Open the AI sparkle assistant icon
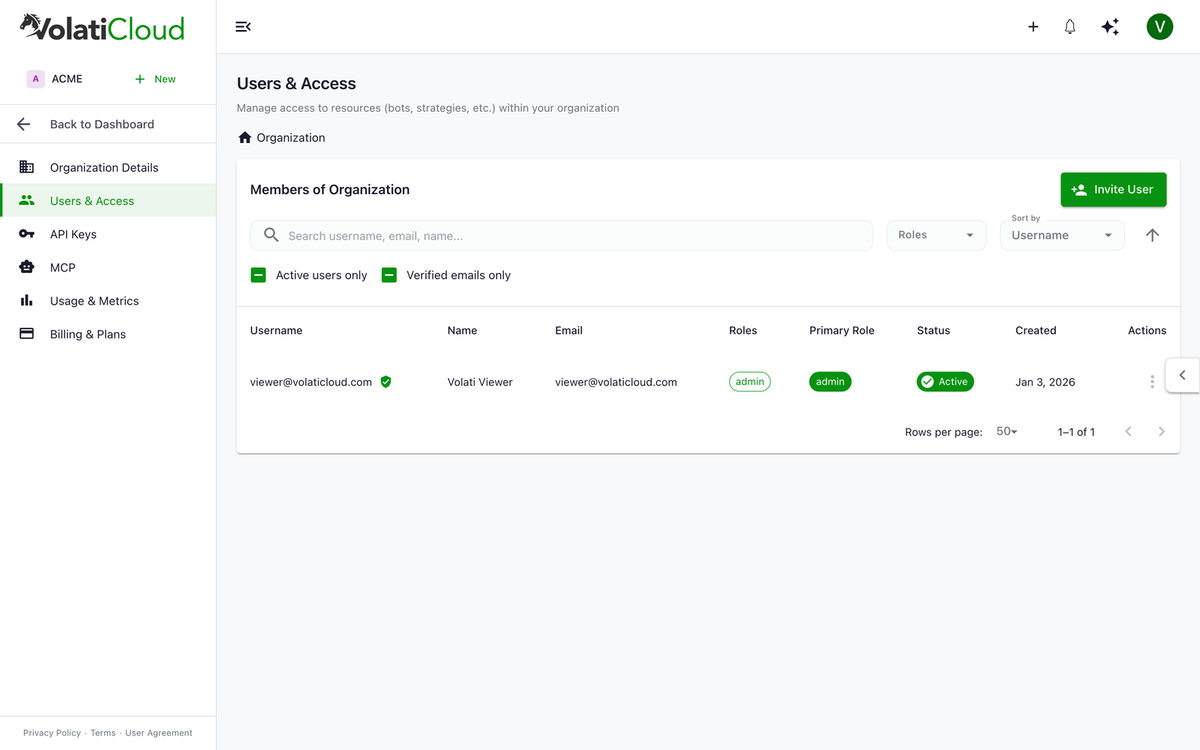 click(x=1110, y=27)
